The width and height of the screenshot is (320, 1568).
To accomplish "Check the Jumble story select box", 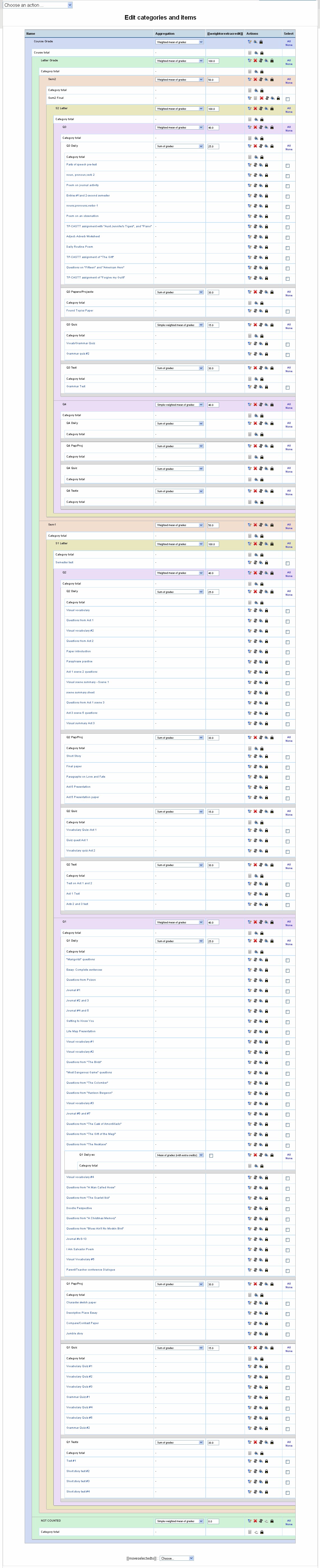I will point(288,1334).
